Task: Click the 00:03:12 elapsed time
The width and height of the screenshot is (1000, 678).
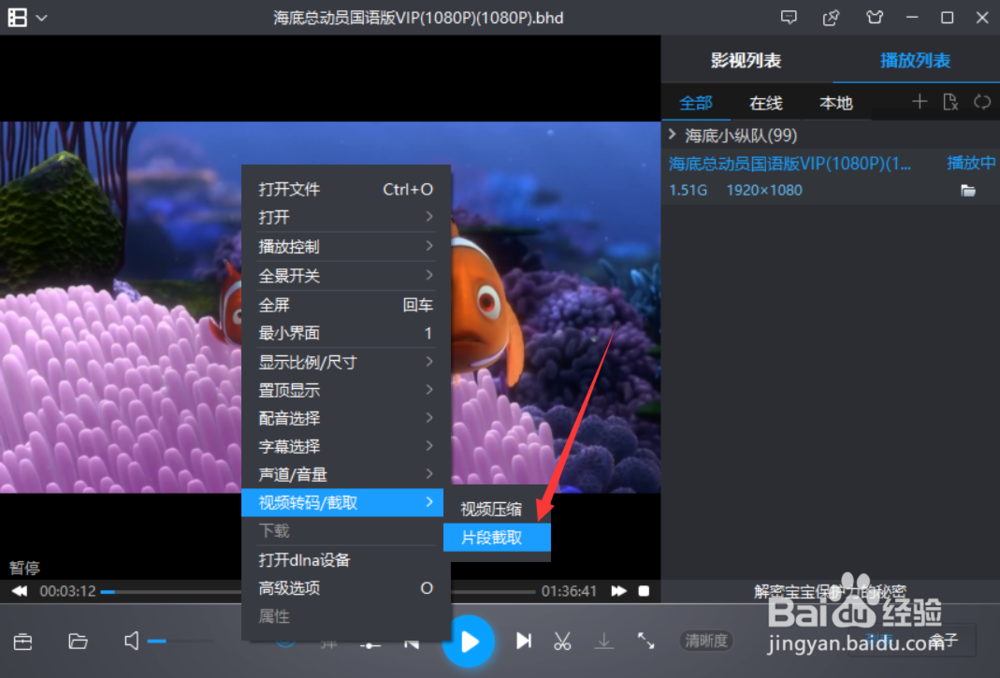Action: coord(68,591)
